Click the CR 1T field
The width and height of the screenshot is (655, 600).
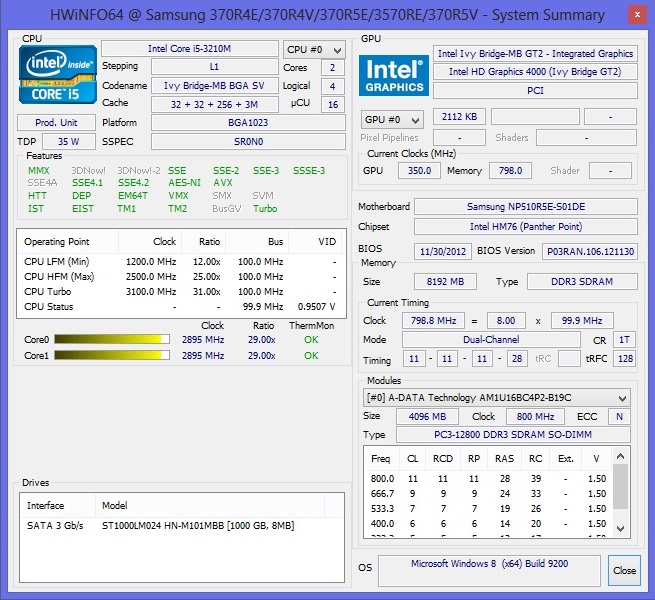624,340
